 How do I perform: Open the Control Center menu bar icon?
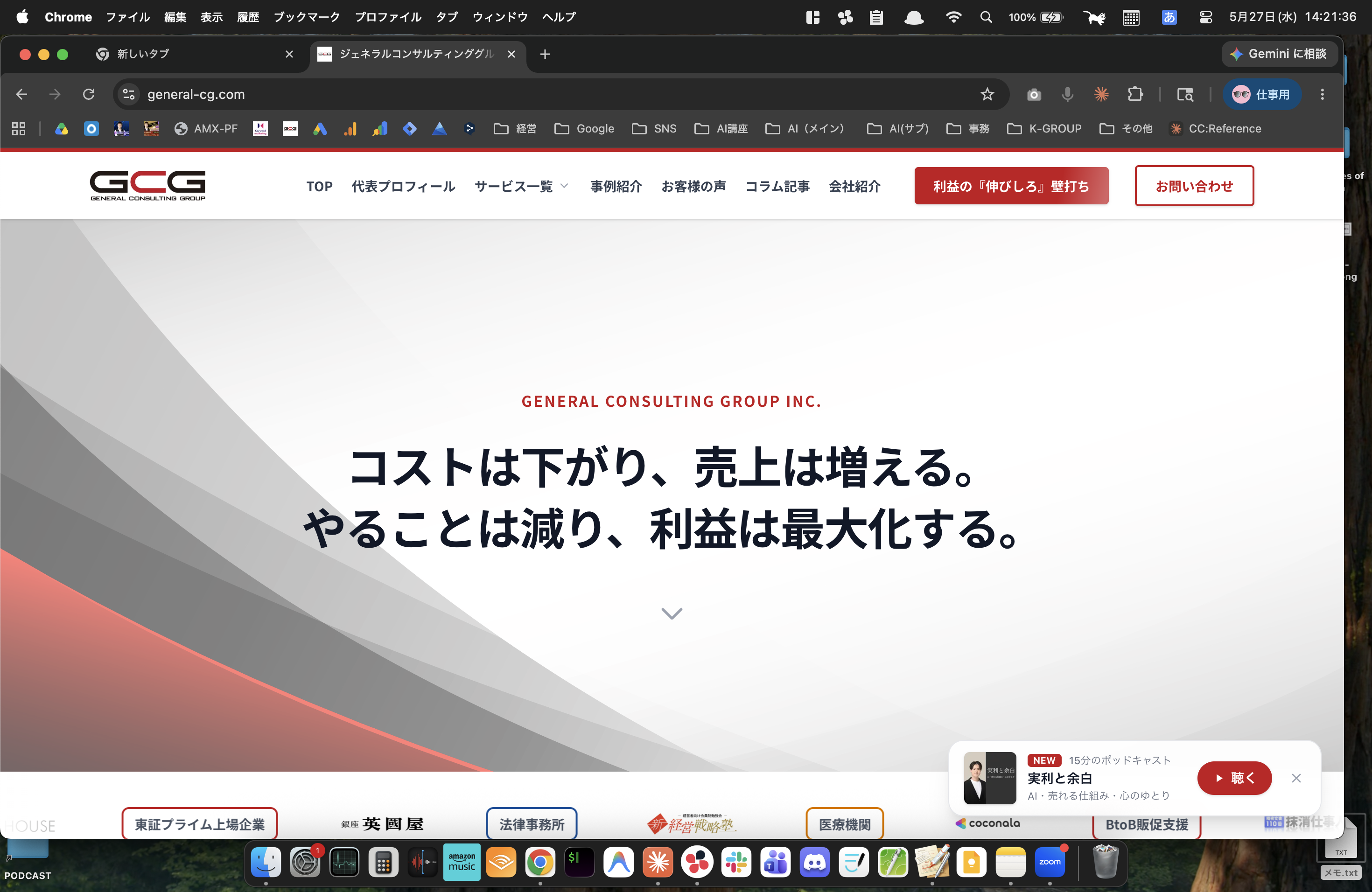coord(1205,17)
